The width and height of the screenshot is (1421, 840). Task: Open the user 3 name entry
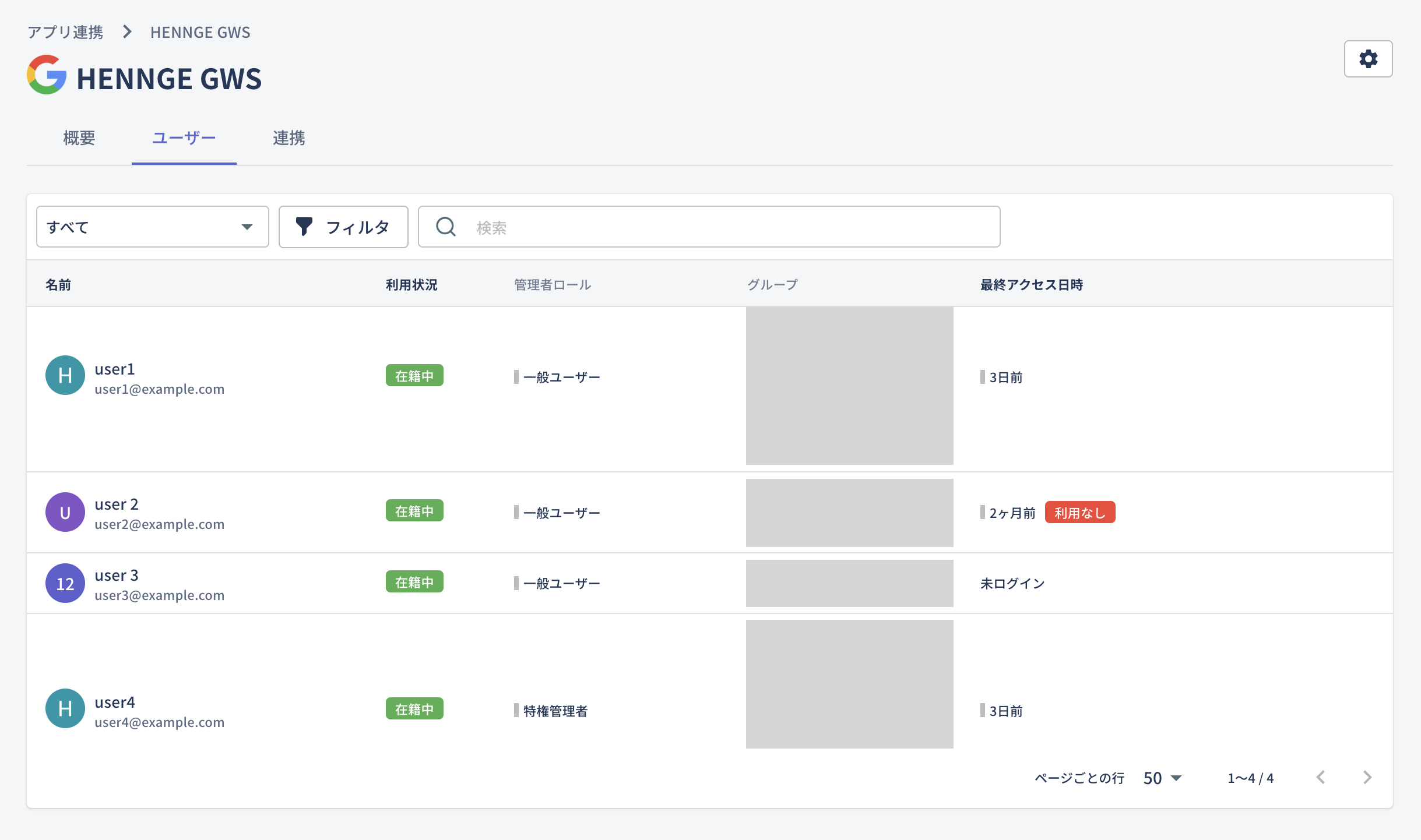coord(117,576)
